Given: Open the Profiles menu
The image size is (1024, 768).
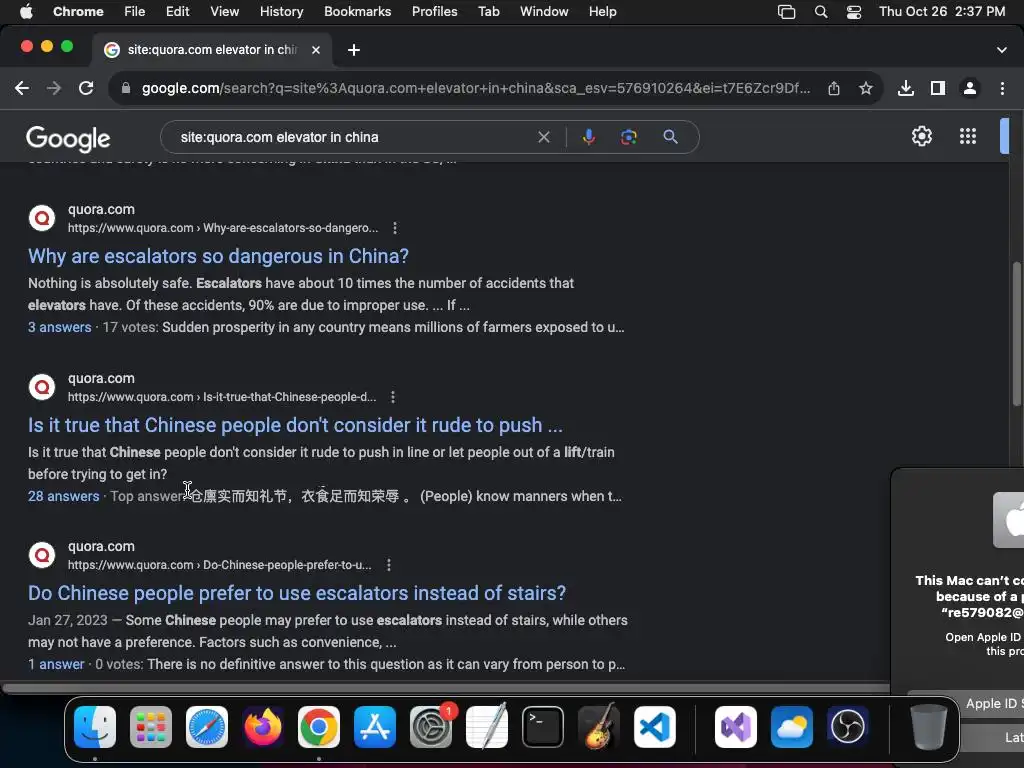Looking at the screenshot, I should (x=434, y=12).
